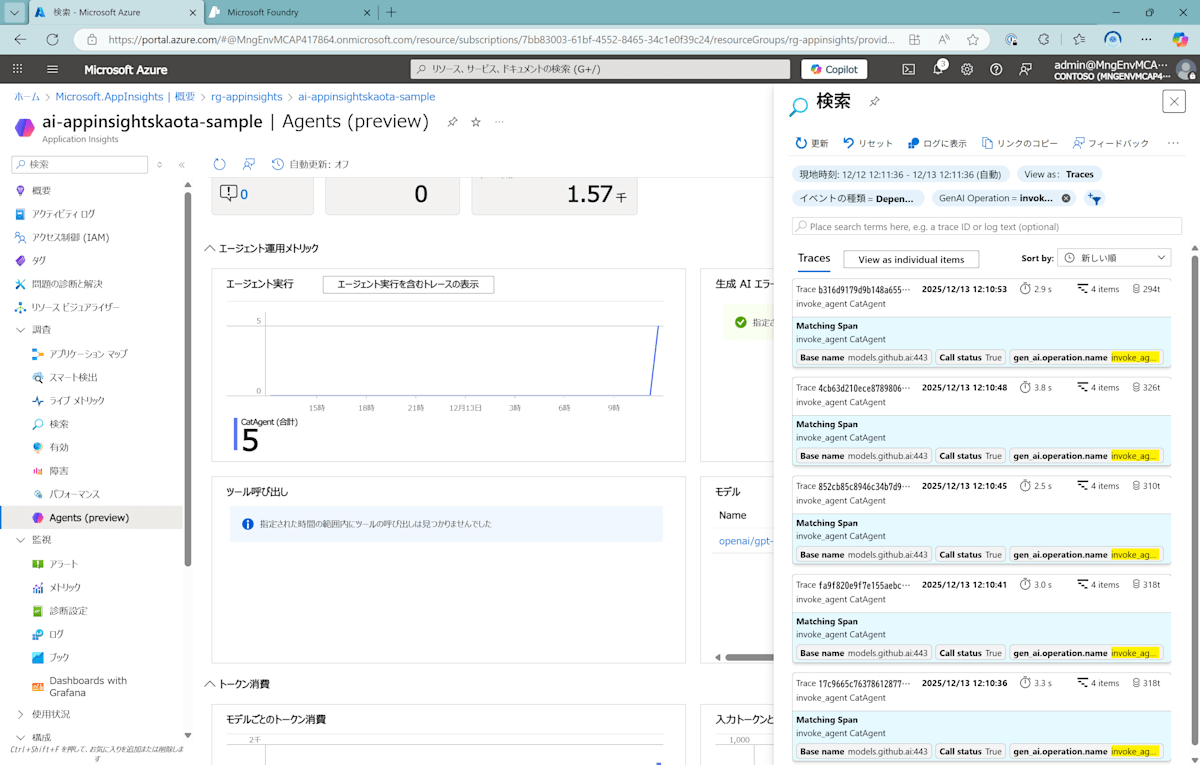Collapse the 監視 section
This screenshot has height=765, width=1200.
(x=21, y=539)
